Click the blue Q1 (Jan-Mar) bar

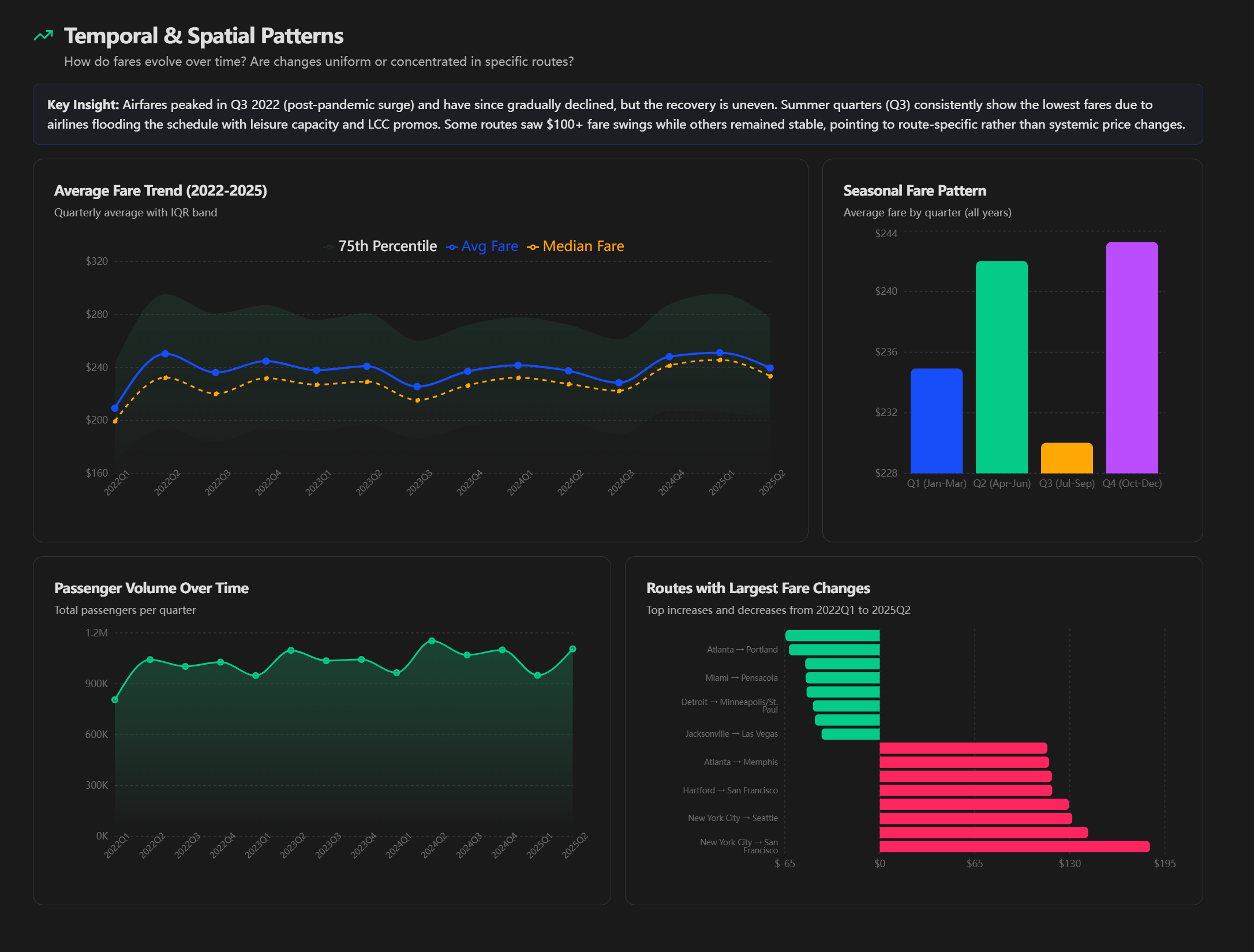coord(936,421)
